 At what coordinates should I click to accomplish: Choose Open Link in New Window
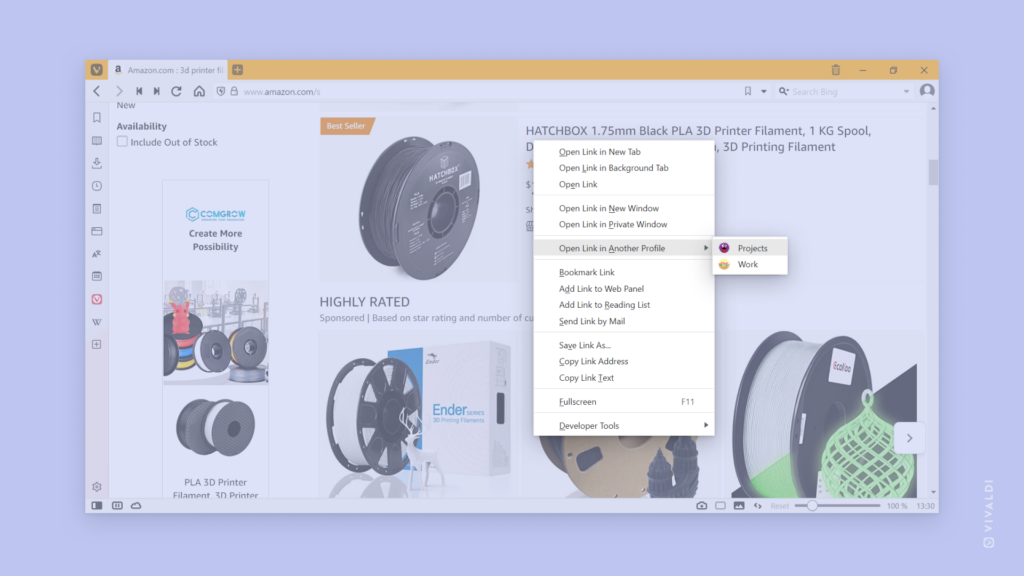624,208
